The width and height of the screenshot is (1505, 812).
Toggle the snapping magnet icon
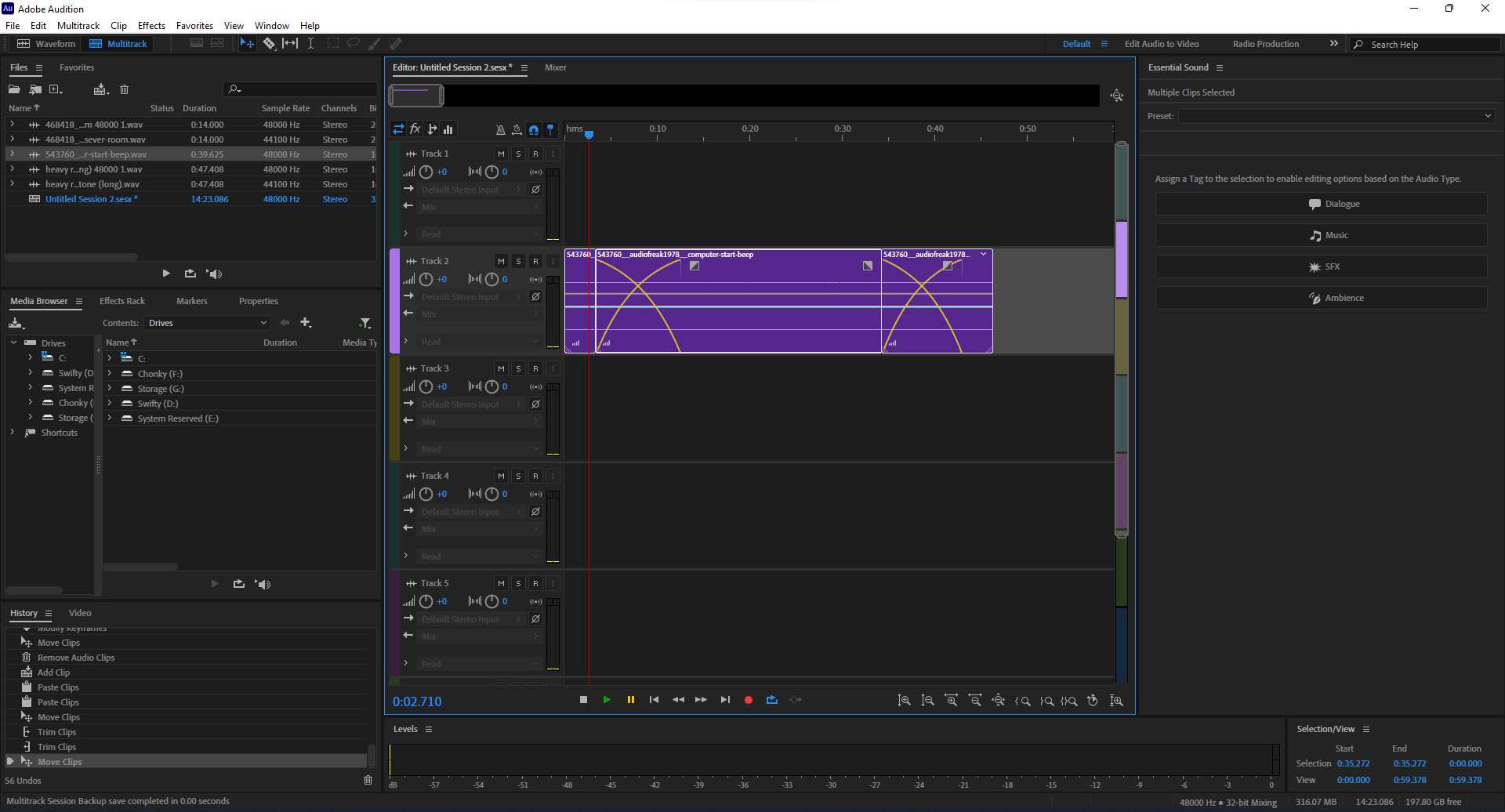[x=534, y=129]
